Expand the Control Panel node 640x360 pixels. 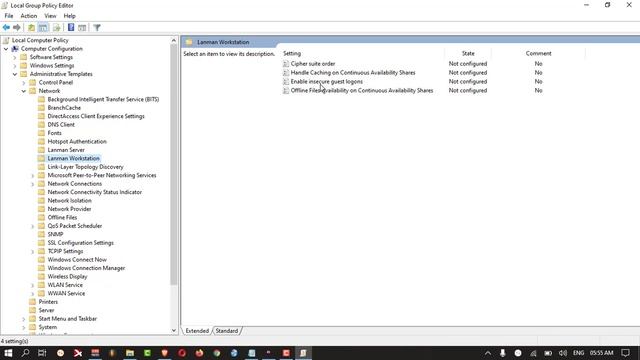pos(24,82)
